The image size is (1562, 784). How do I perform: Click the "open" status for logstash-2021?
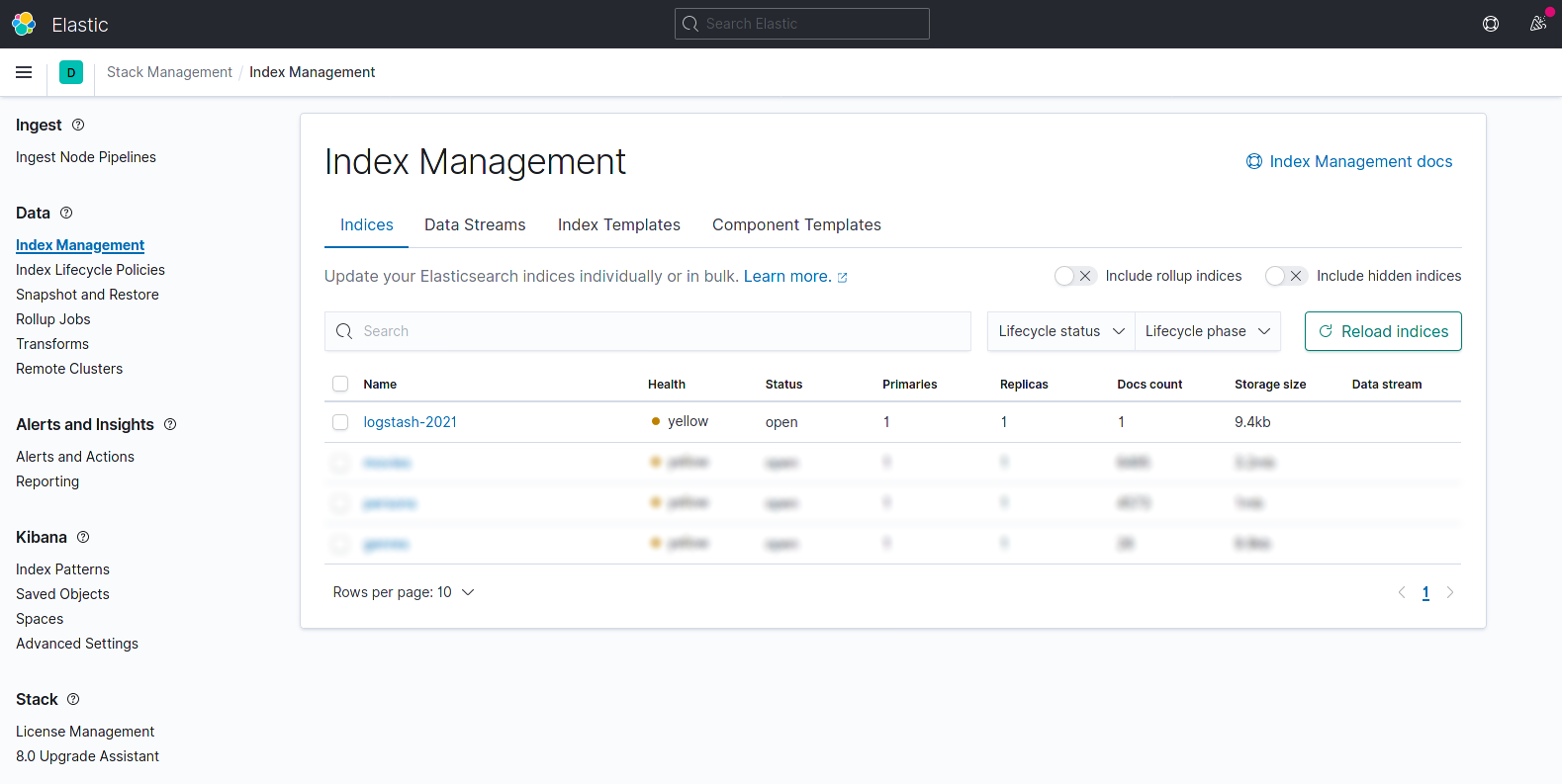781,422
